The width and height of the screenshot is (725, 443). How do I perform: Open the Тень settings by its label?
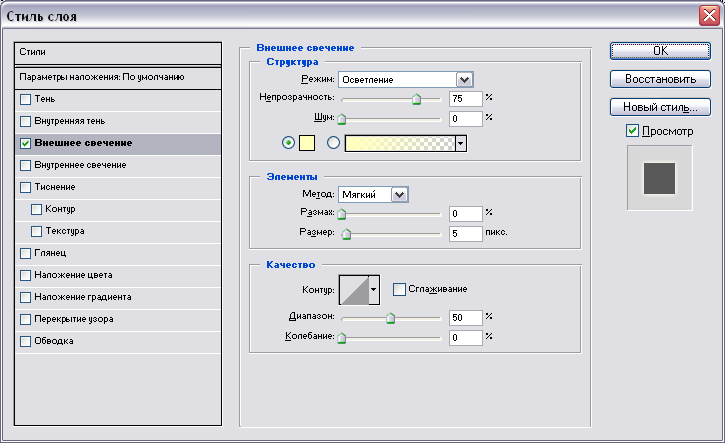(x=45, y=99)
